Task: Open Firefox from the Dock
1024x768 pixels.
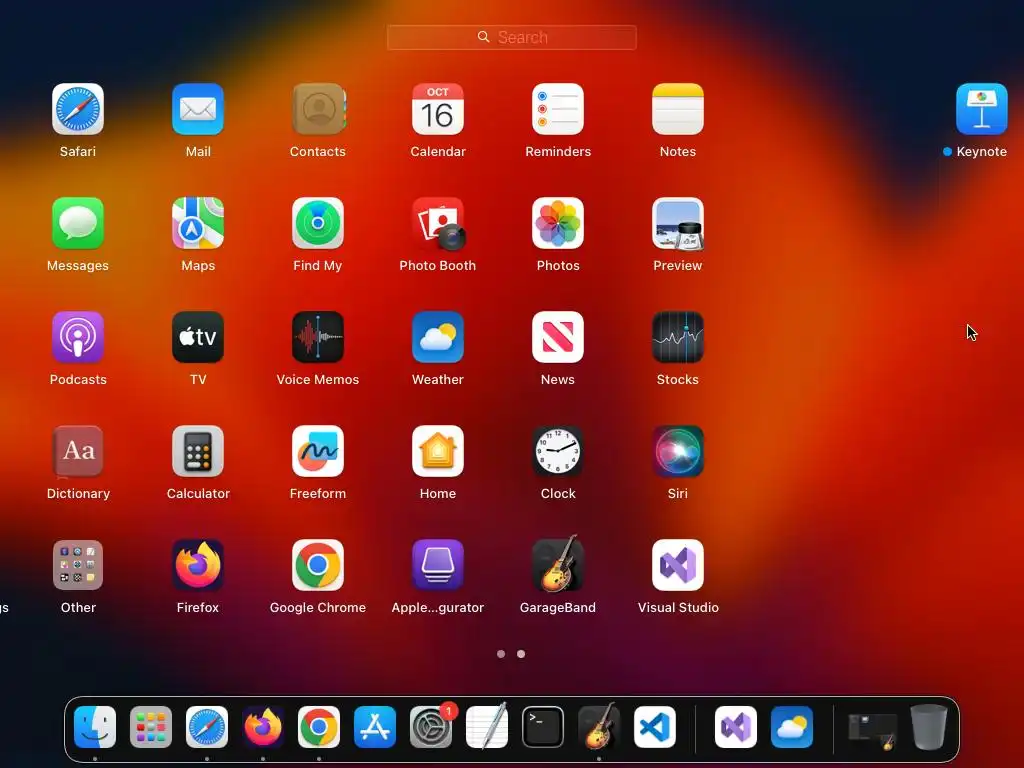Action: pyautogui.click(x=263, y=727)
